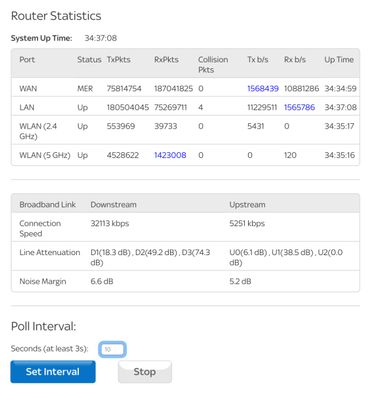Click the Noise Margin downstream 6.6 dB value
Viewport: 384px width, 400px height.
point(102,281)
